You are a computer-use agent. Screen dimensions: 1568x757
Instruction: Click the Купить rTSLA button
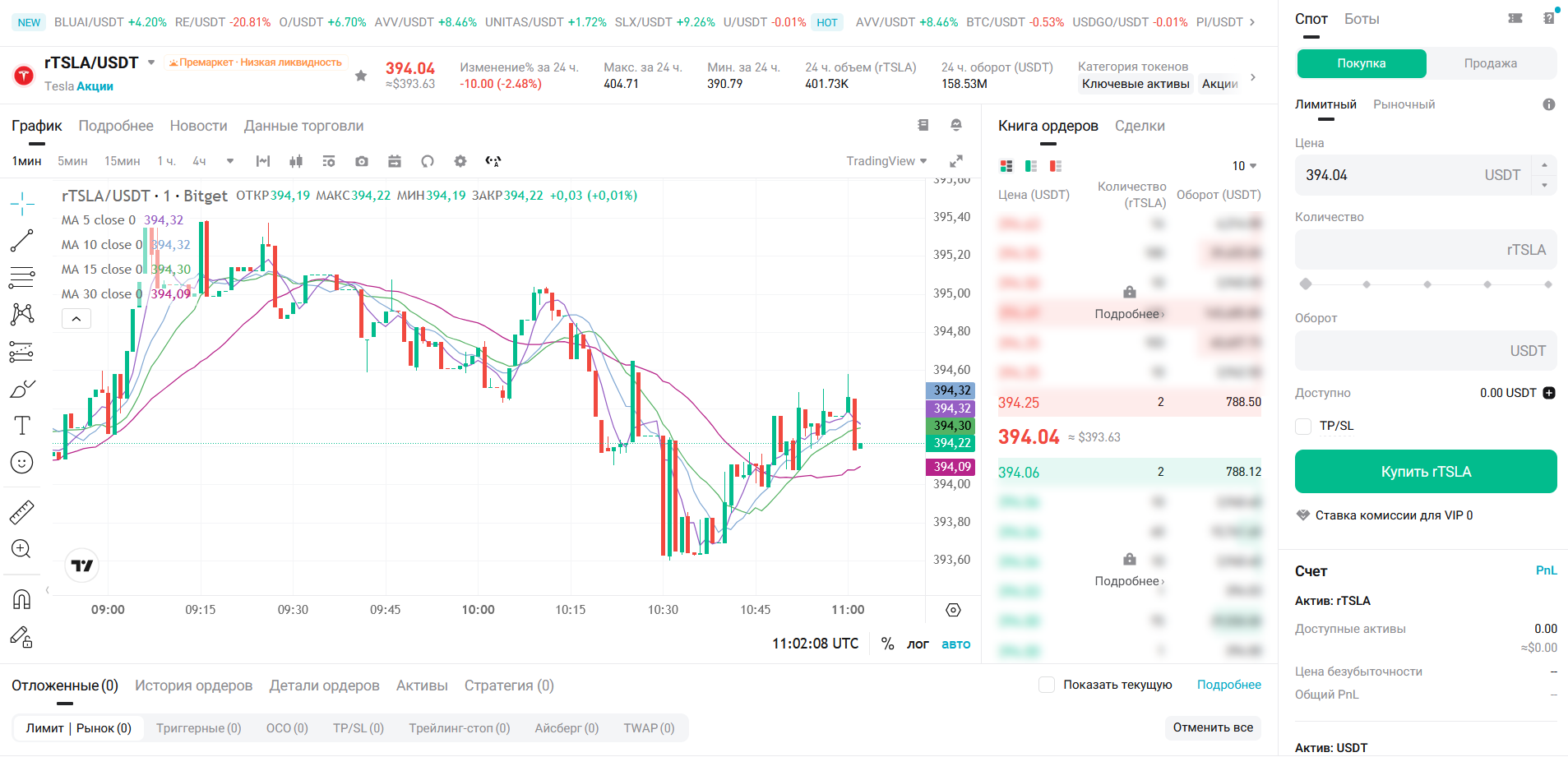tap(1426, 472)
